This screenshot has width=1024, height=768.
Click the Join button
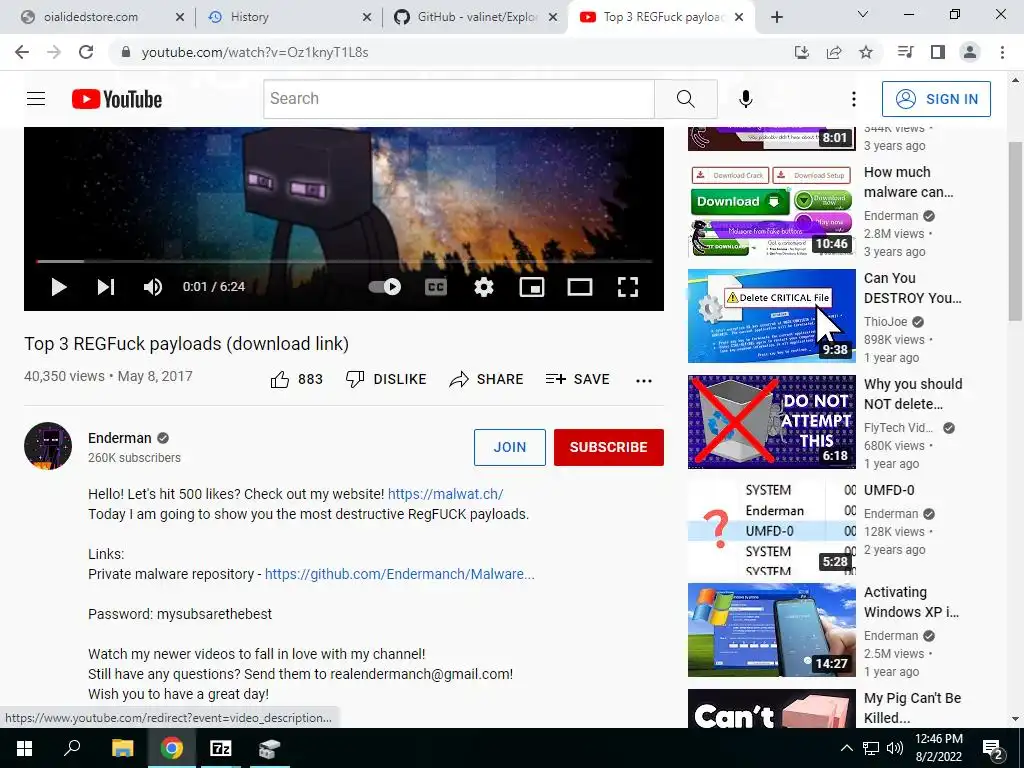click(510, 447)
